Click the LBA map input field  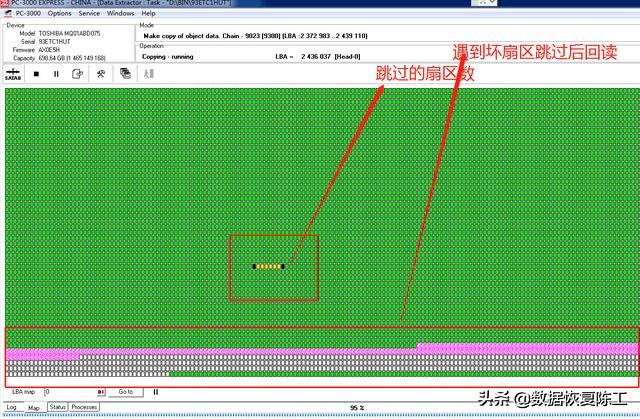pos(70,392)
